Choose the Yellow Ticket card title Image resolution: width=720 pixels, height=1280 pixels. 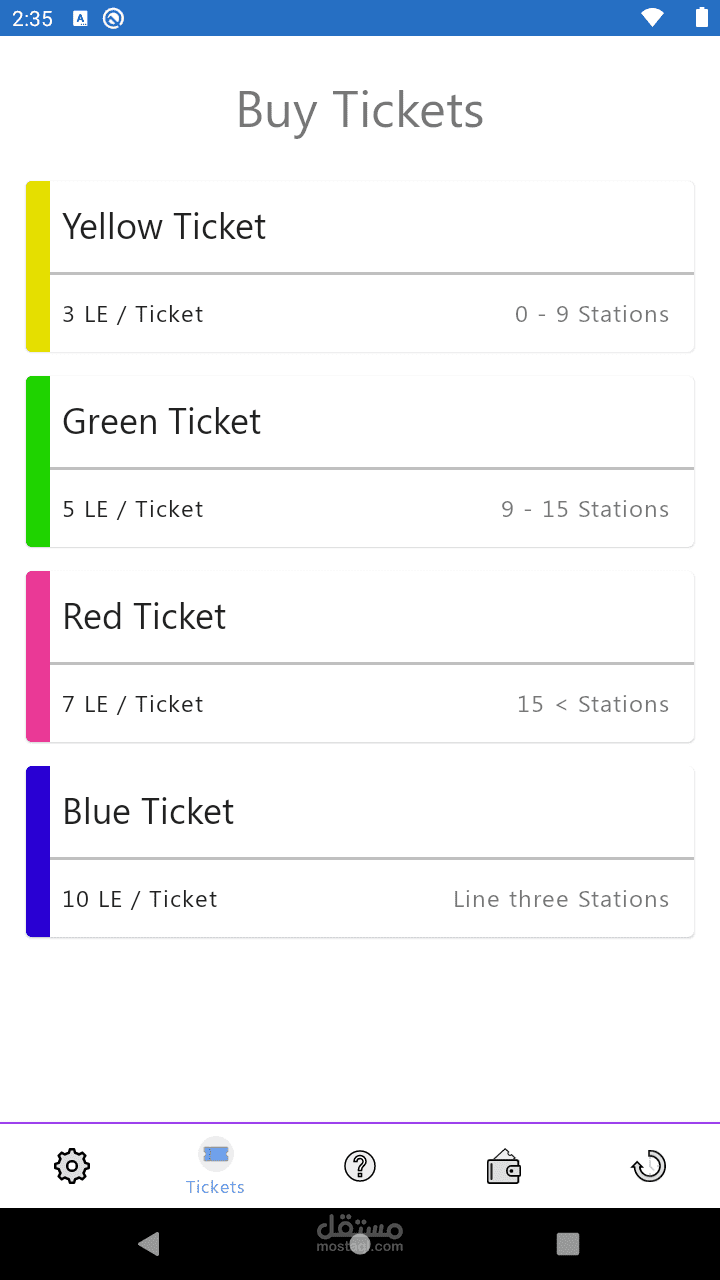[x=164, y=227]
